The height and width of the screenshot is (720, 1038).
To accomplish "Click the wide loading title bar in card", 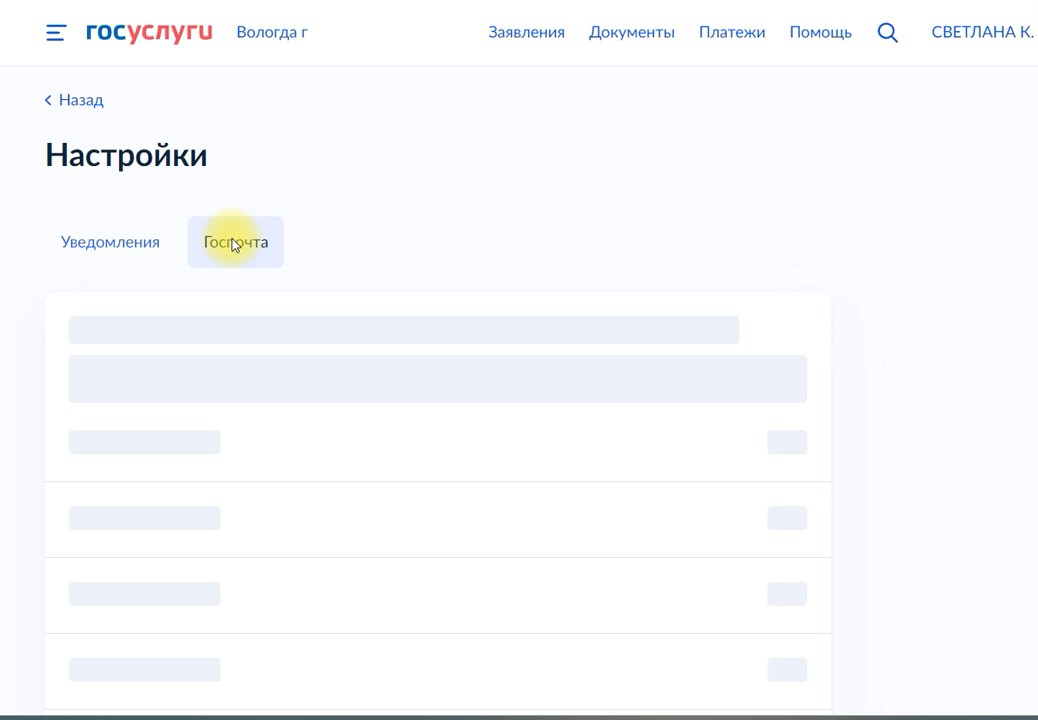I will [x=403, y=330].
